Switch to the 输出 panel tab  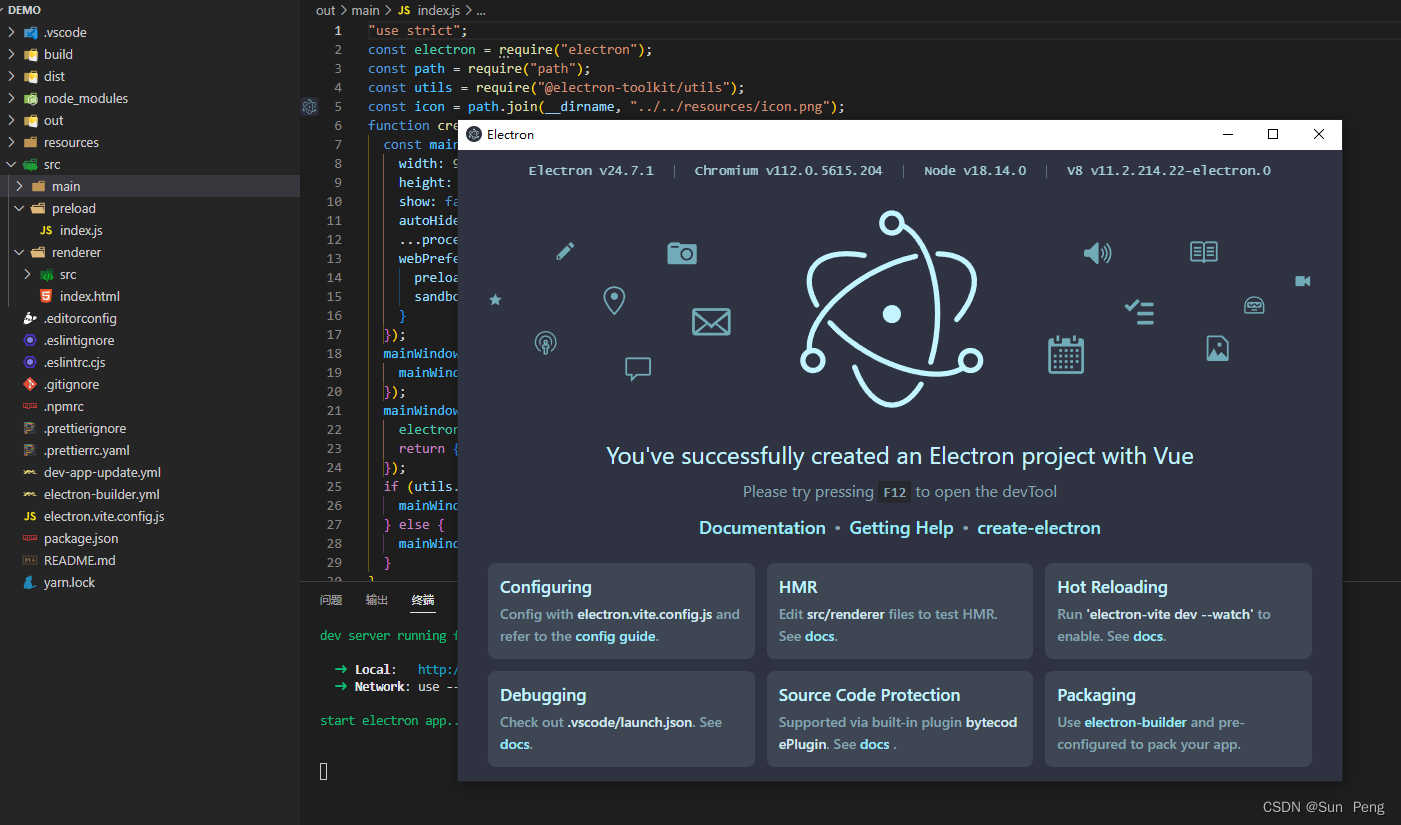(377, 600)
